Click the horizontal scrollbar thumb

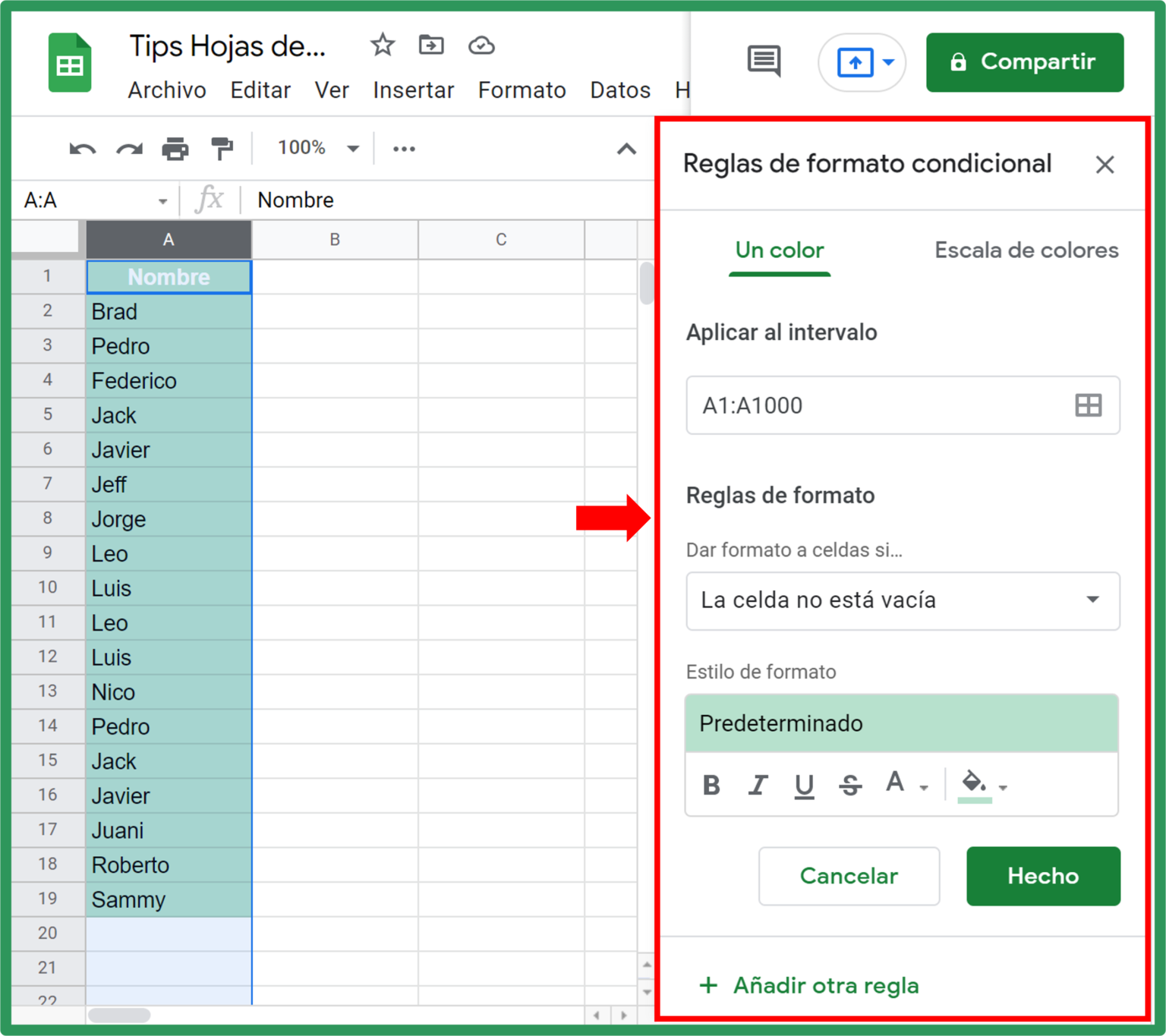(119, 1015)
